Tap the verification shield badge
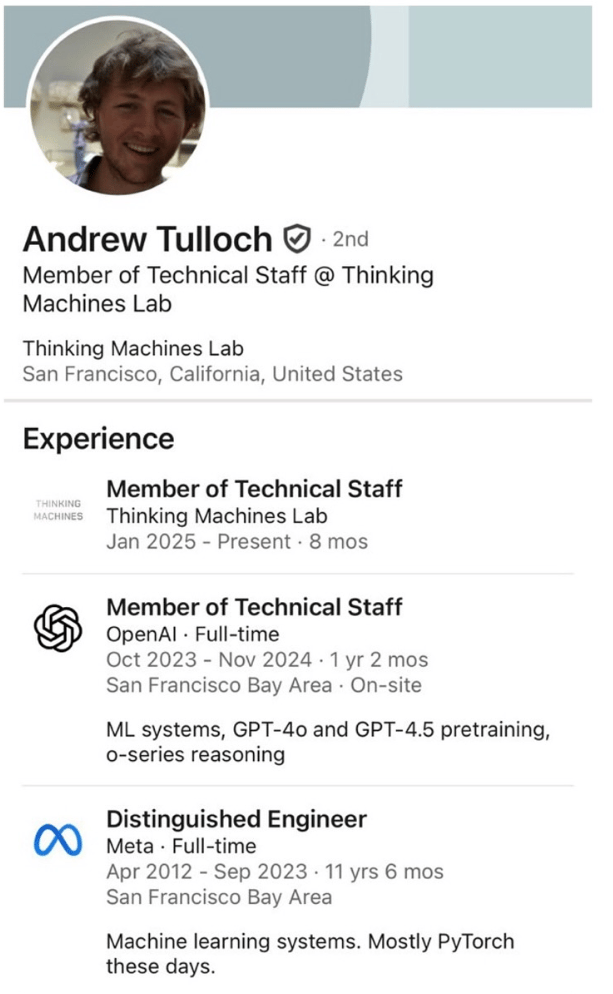Viewport: 613px width, 994px height. coord(297,239)
